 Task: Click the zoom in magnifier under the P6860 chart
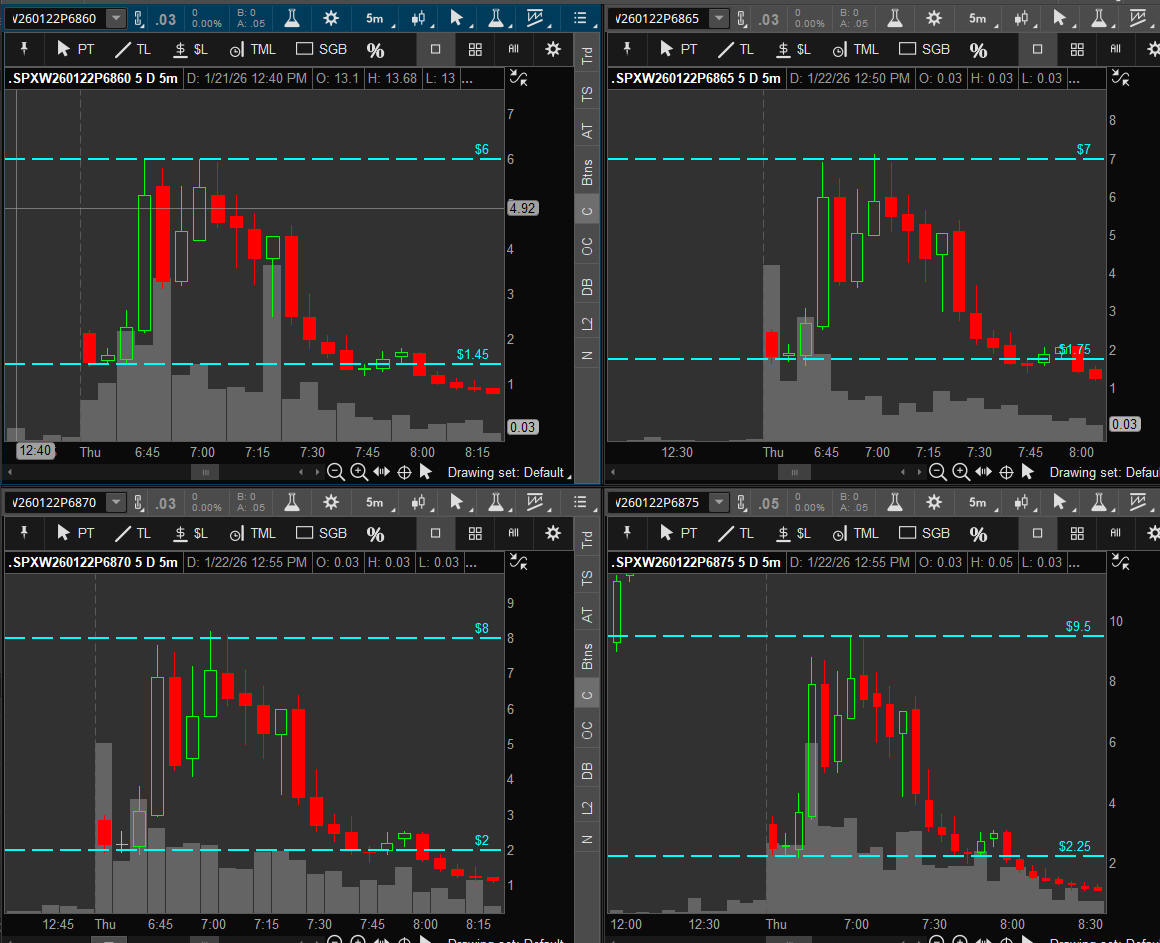359,472
